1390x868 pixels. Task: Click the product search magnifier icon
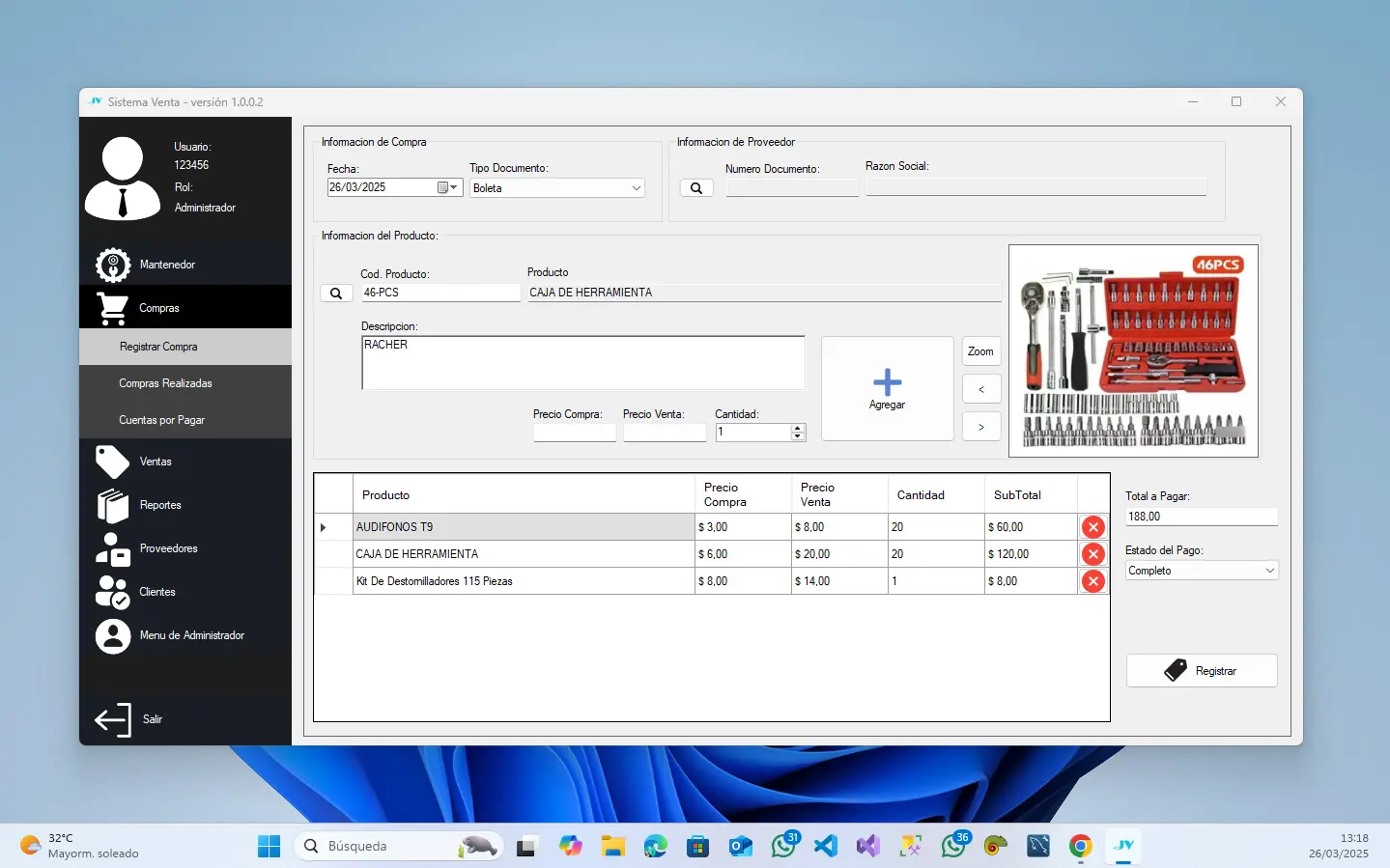tap(336, 294)
